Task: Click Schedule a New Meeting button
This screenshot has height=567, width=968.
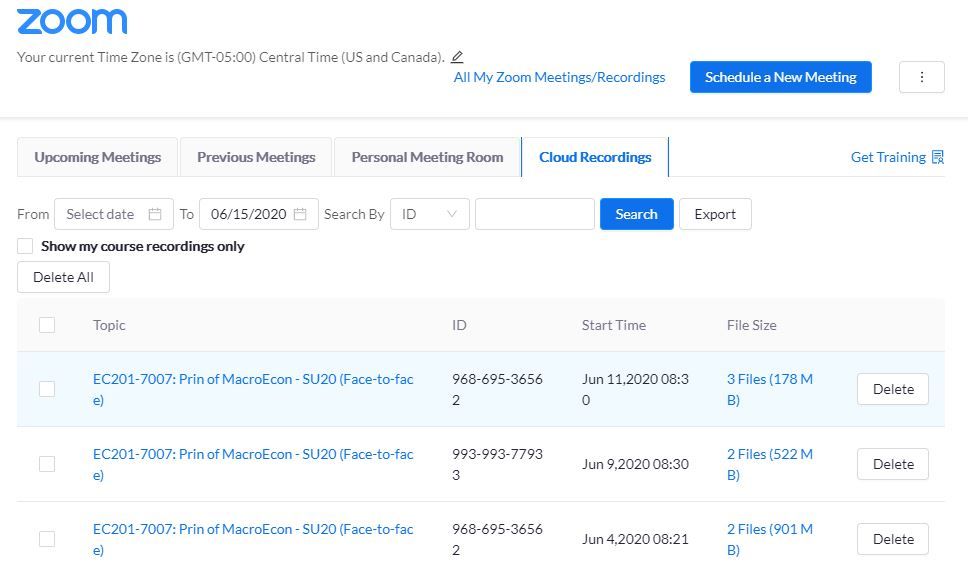Action: (x=780, y=77)
